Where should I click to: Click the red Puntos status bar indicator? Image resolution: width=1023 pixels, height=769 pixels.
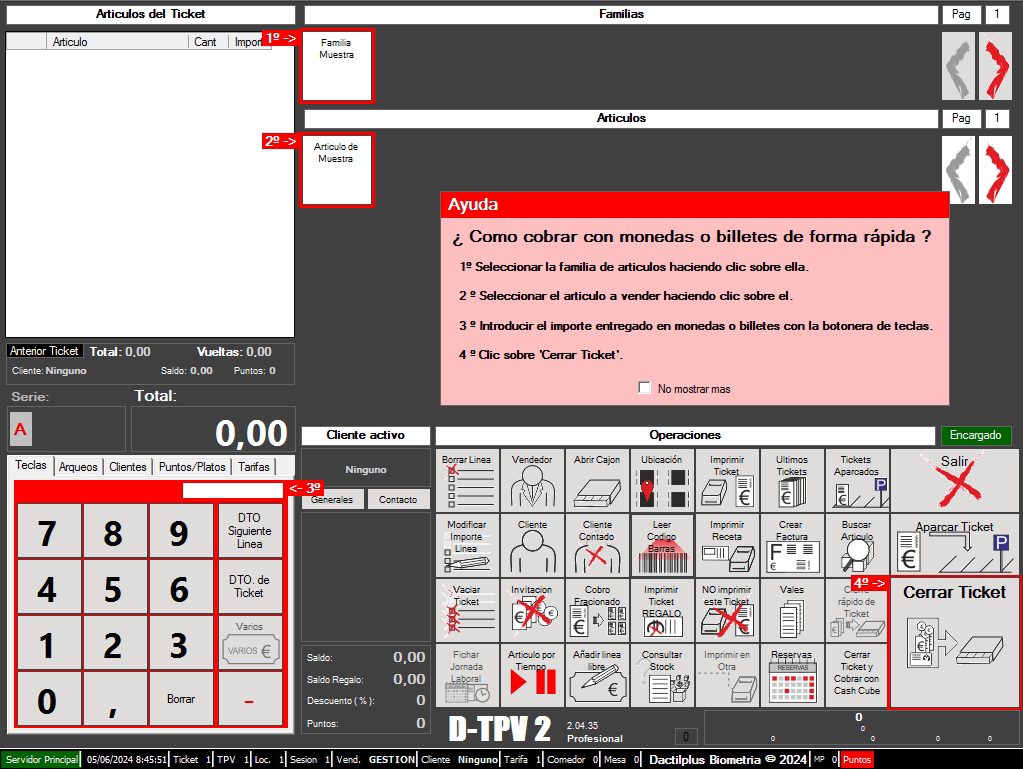coord(857,759)
